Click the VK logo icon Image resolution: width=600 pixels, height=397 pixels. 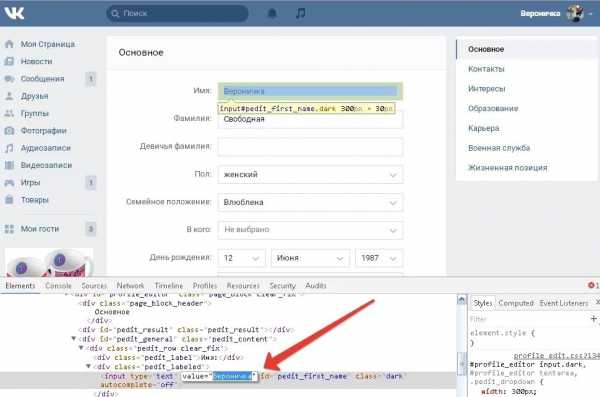pyautogui.click(x=14, y=13)
